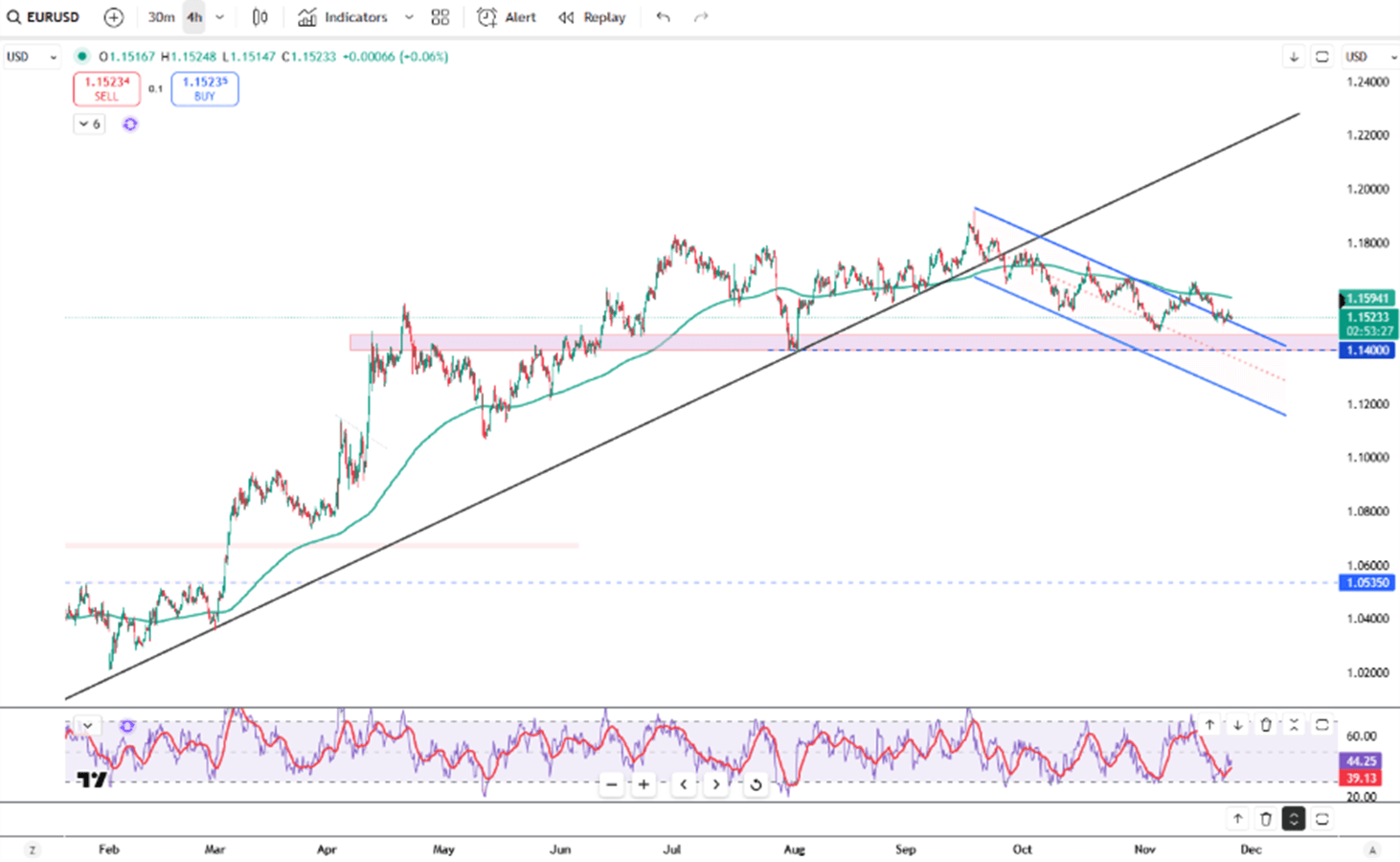The height and width of the screenshot is (862, 1400).
Task: Toggle the dark pane collapse button at bottom
Action: 1294,819
